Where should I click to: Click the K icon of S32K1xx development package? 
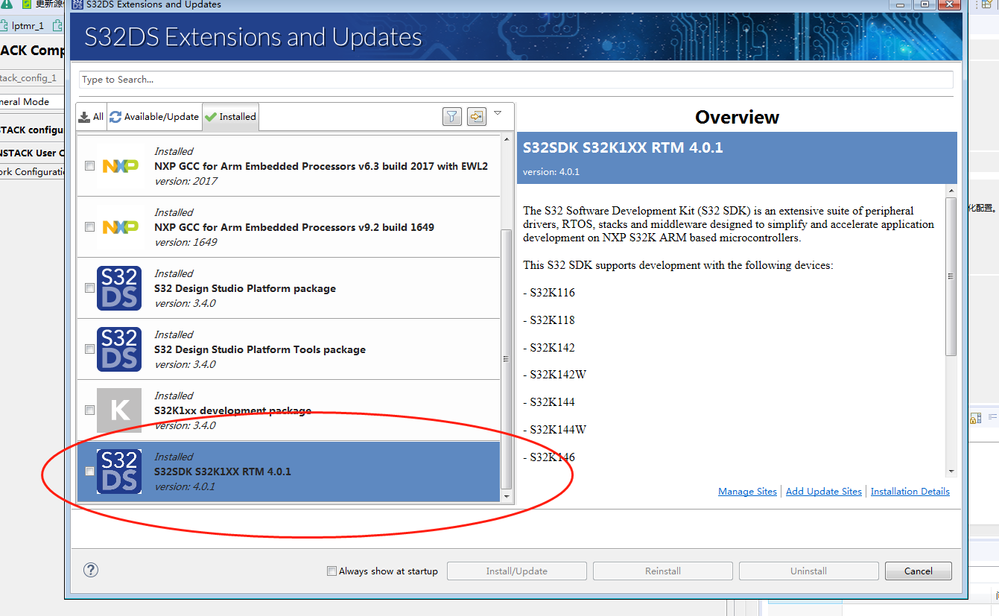(x=119, y=410)
